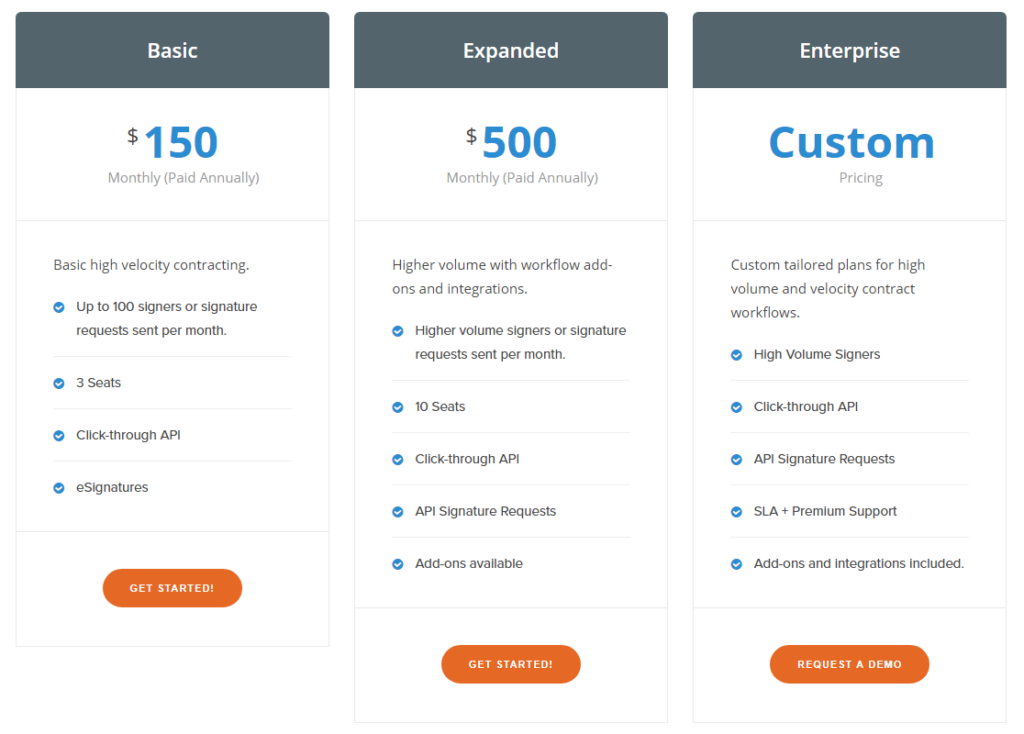Click the checkmark beside "High Volume Signers"
The width and height of the screenshot is (1024, 734).
736,354
